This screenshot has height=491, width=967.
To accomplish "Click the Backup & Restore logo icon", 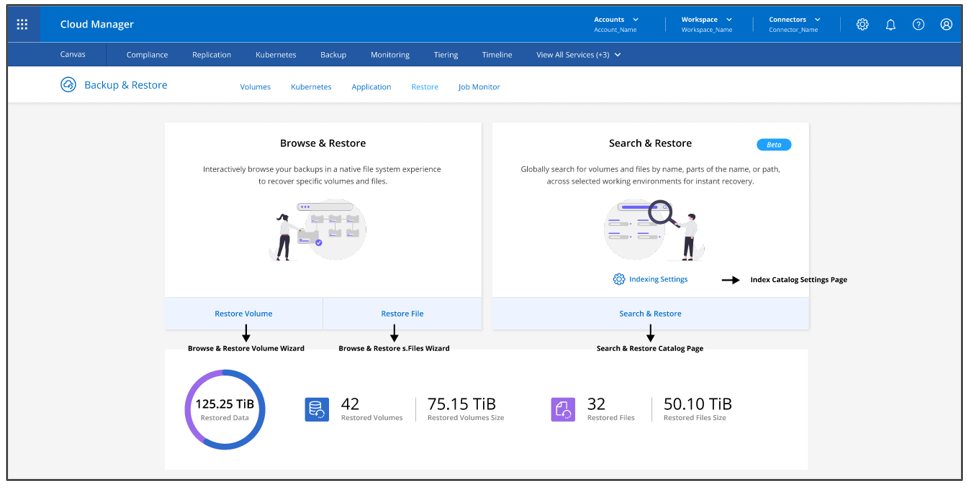I will point(68,85).
